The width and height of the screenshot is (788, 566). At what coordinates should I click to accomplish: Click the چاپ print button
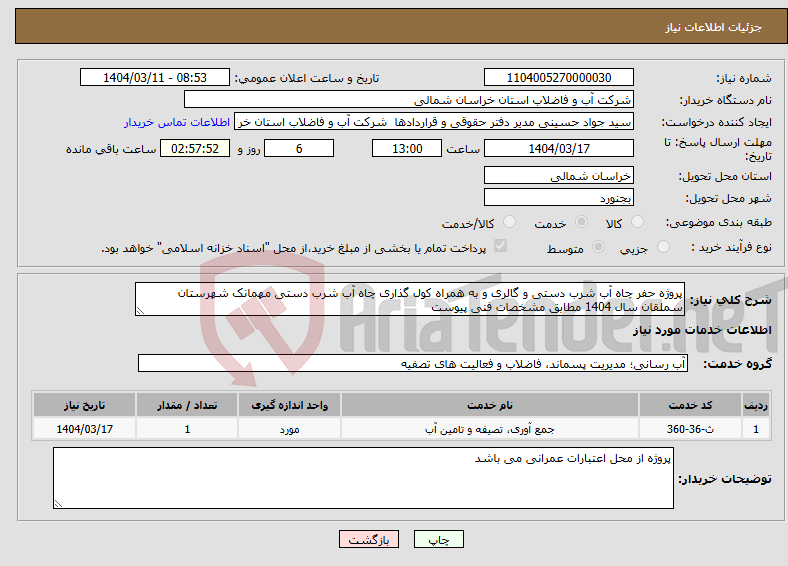coord(438,539)
